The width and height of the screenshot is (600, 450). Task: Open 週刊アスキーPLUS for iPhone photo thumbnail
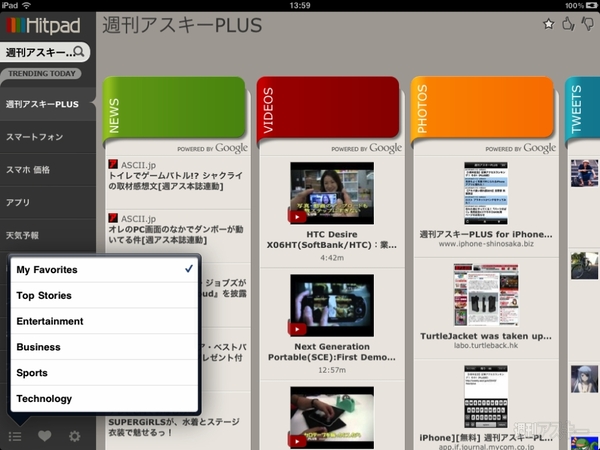486,193
